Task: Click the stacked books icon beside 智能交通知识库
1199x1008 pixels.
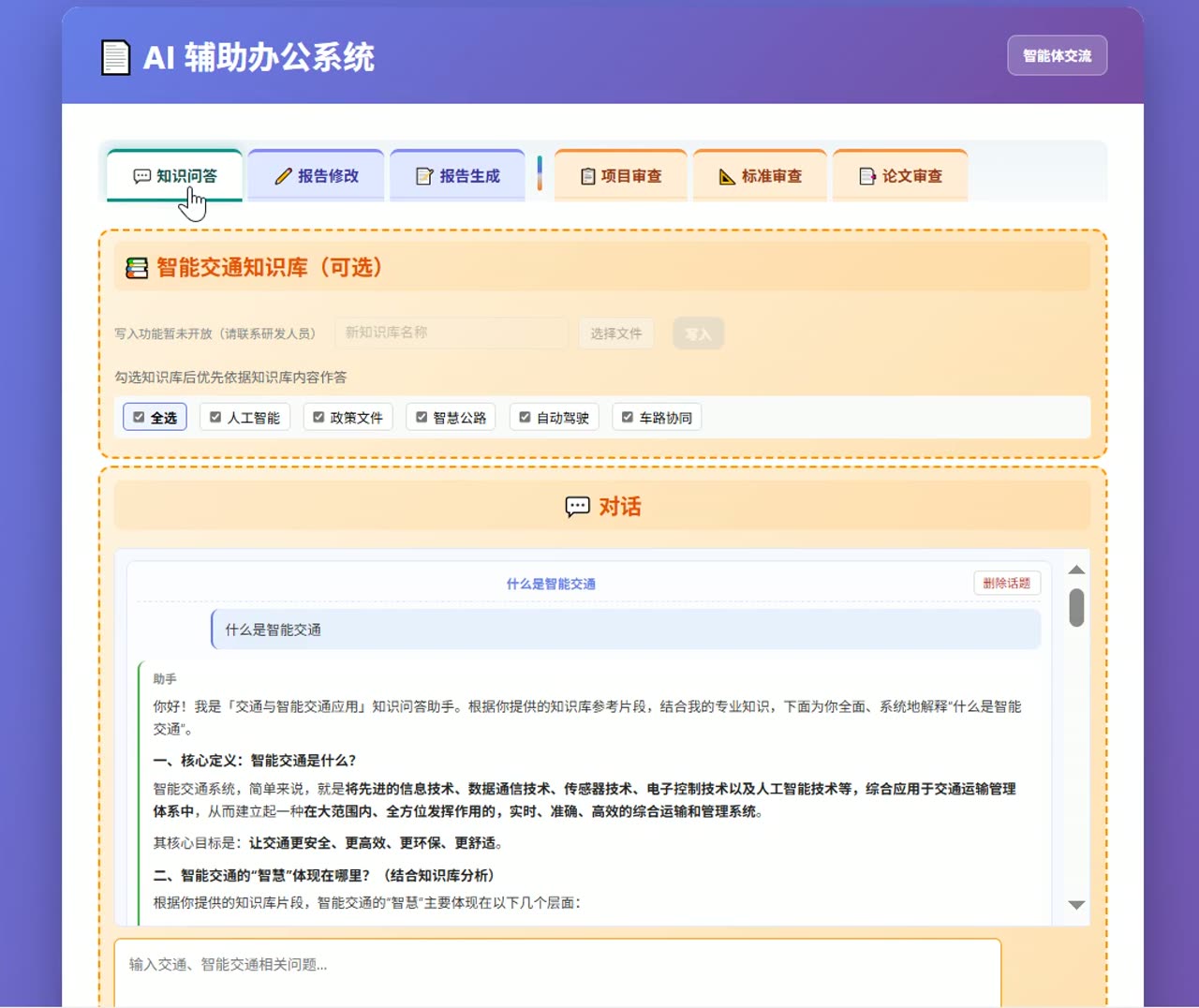Action: [137, 268]
